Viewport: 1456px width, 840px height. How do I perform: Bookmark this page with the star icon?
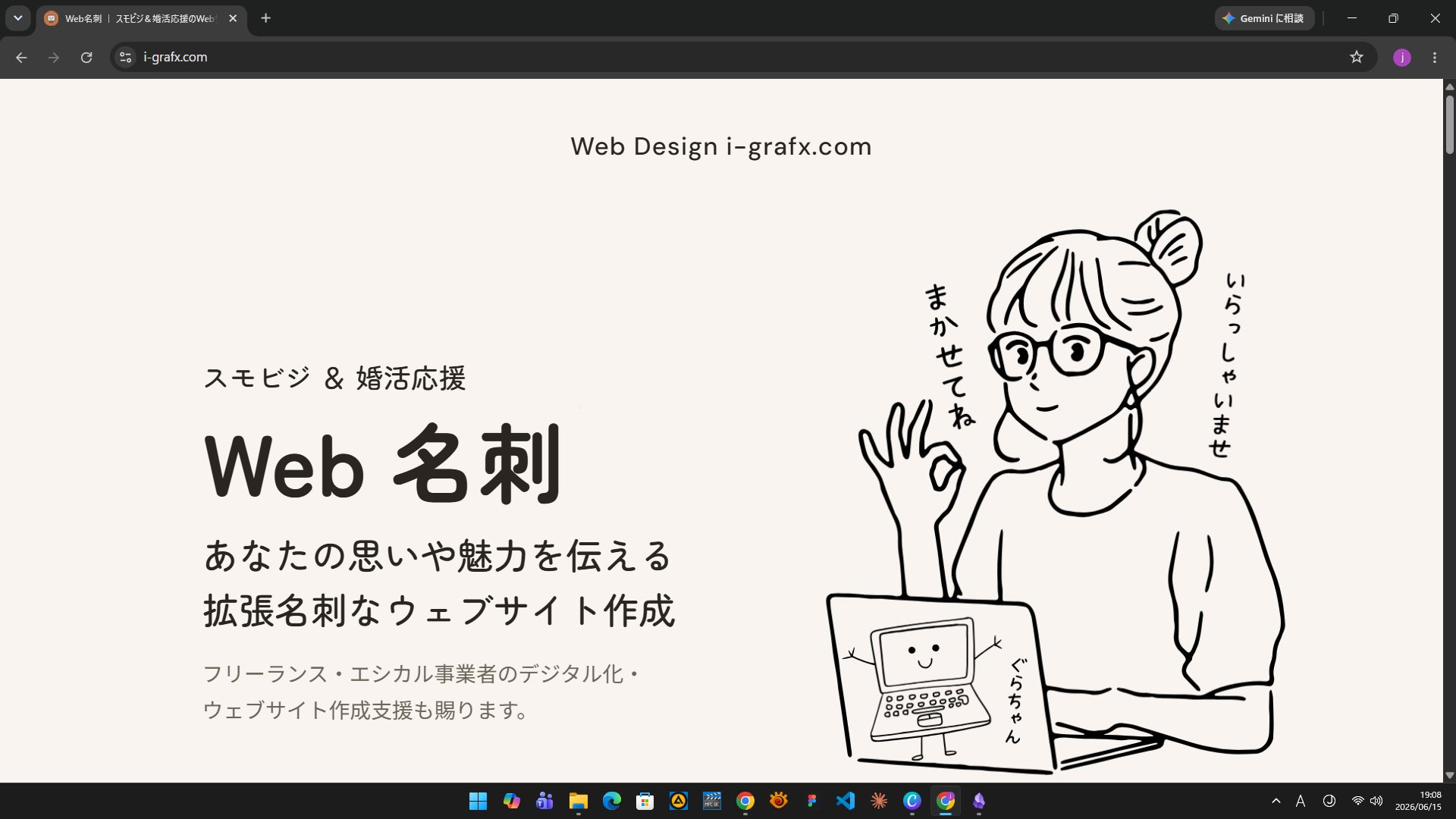click(x=1356, y=58)
